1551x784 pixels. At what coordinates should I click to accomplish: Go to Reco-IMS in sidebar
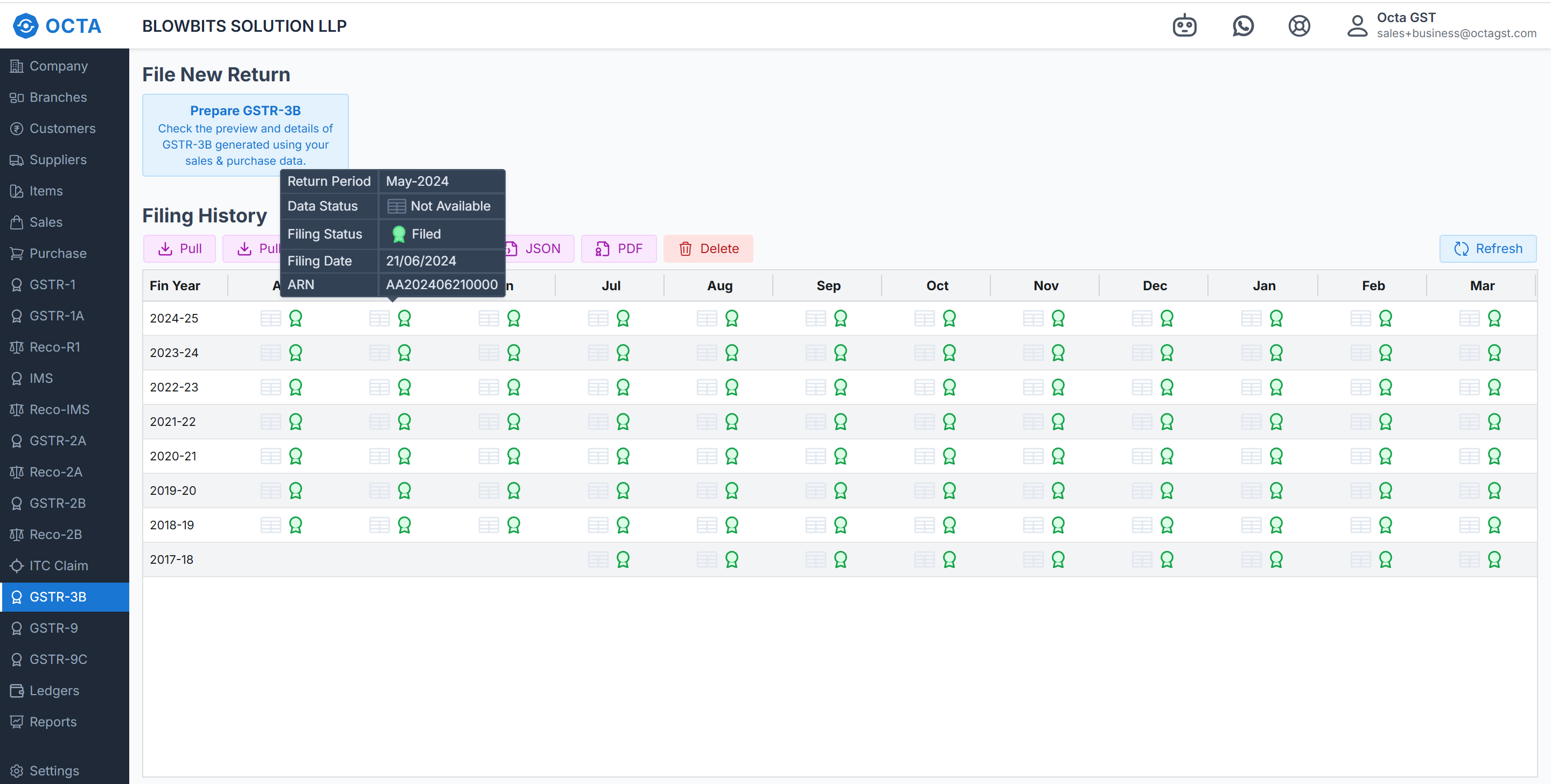tap(59, 409)
